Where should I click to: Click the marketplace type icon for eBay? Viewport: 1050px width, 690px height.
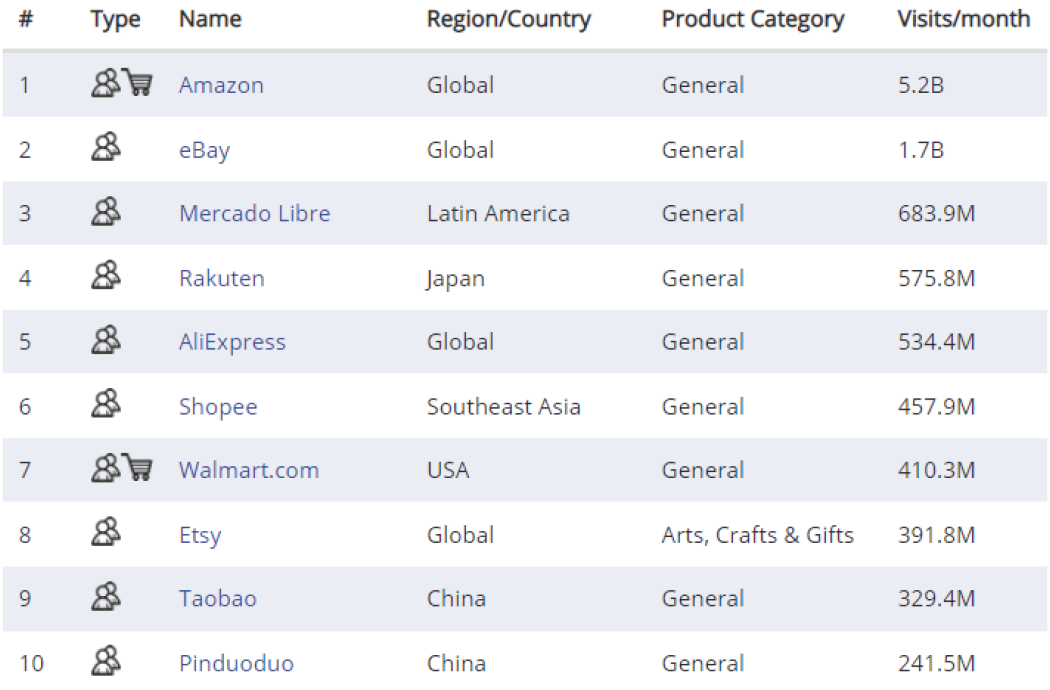(106, 149)
